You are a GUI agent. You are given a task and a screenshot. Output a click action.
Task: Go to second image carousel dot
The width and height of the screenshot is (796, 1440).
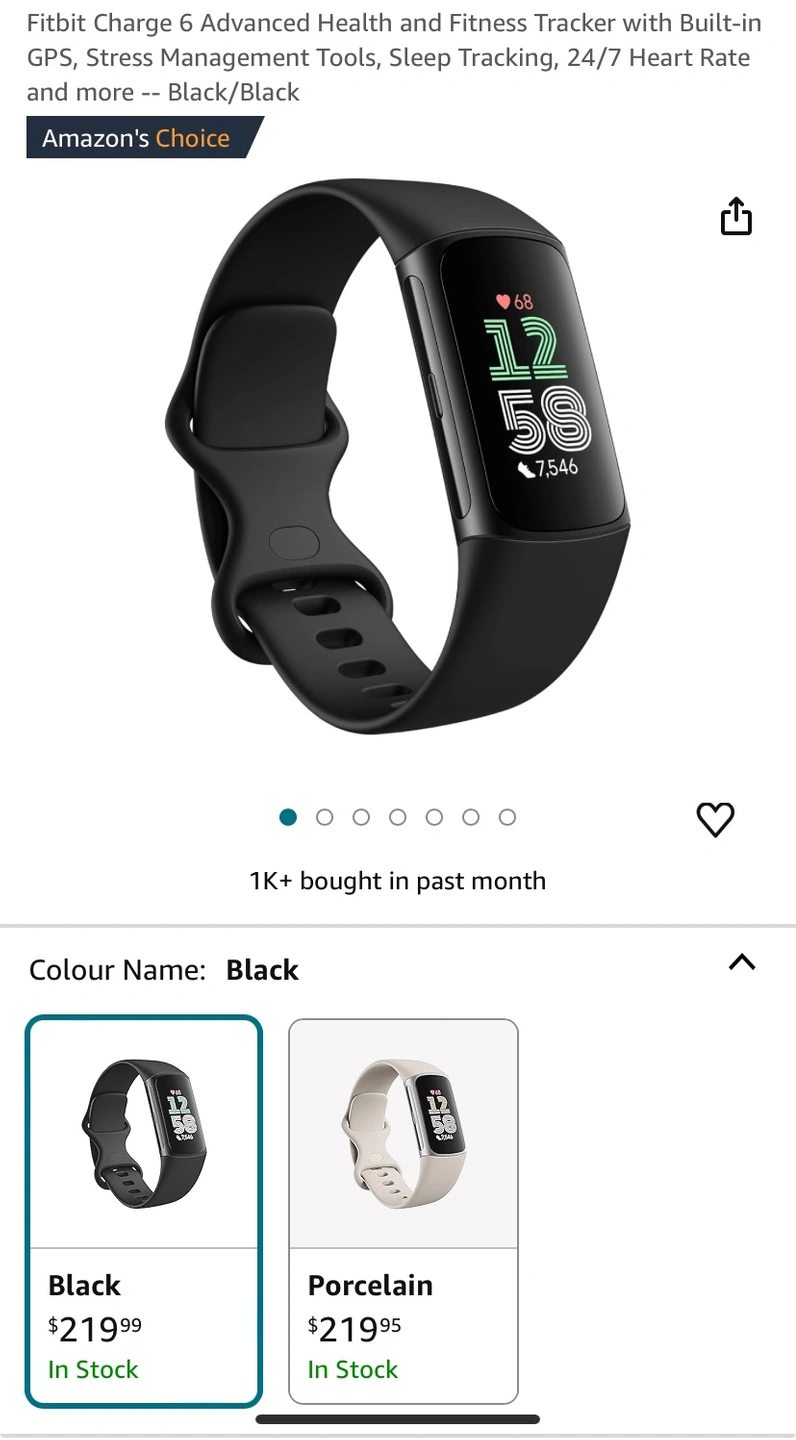point(324,817)
